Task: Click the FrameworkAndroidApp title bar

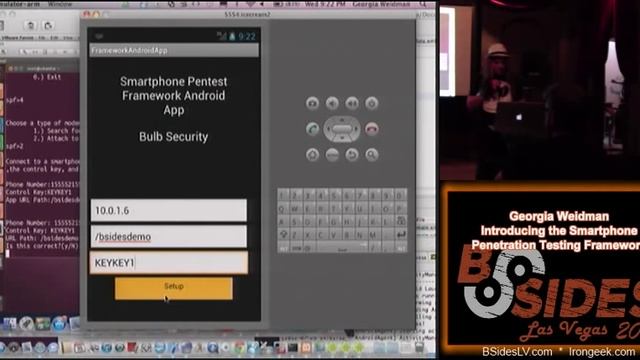Action: (174, 51)
